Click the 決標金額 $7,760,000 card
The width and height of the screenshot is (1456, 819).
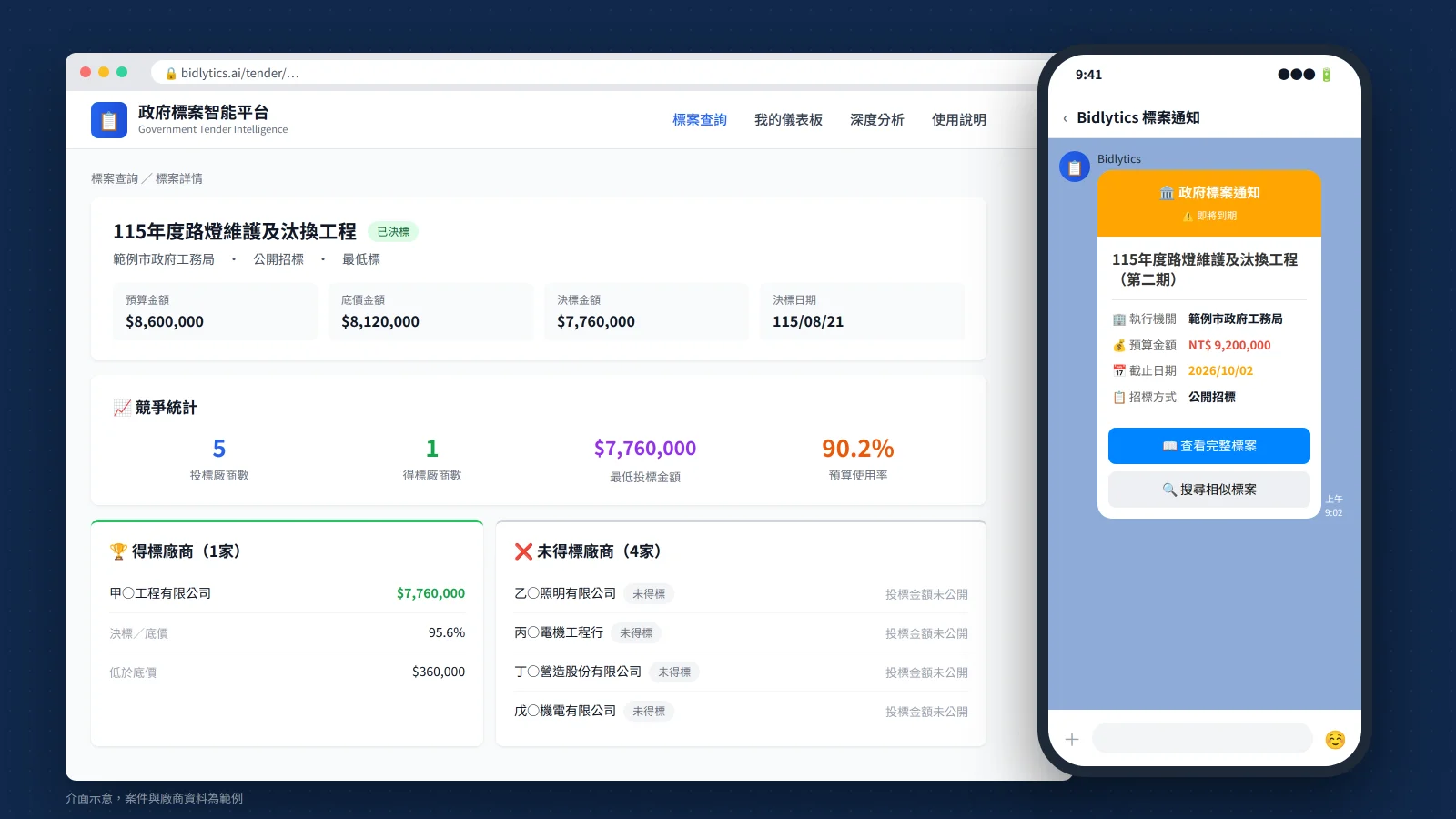[x=646, y=311]
